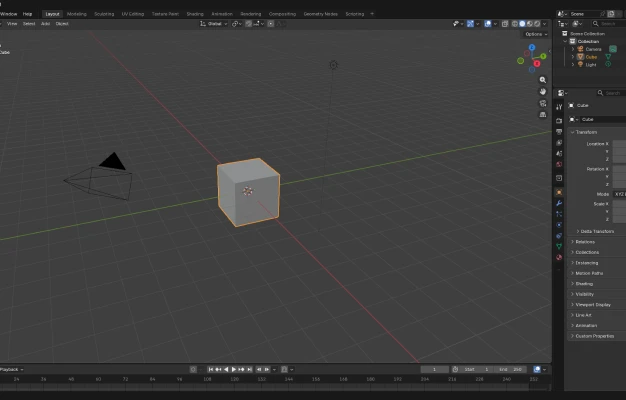Open the Help menu

click(x=27, y=14)
